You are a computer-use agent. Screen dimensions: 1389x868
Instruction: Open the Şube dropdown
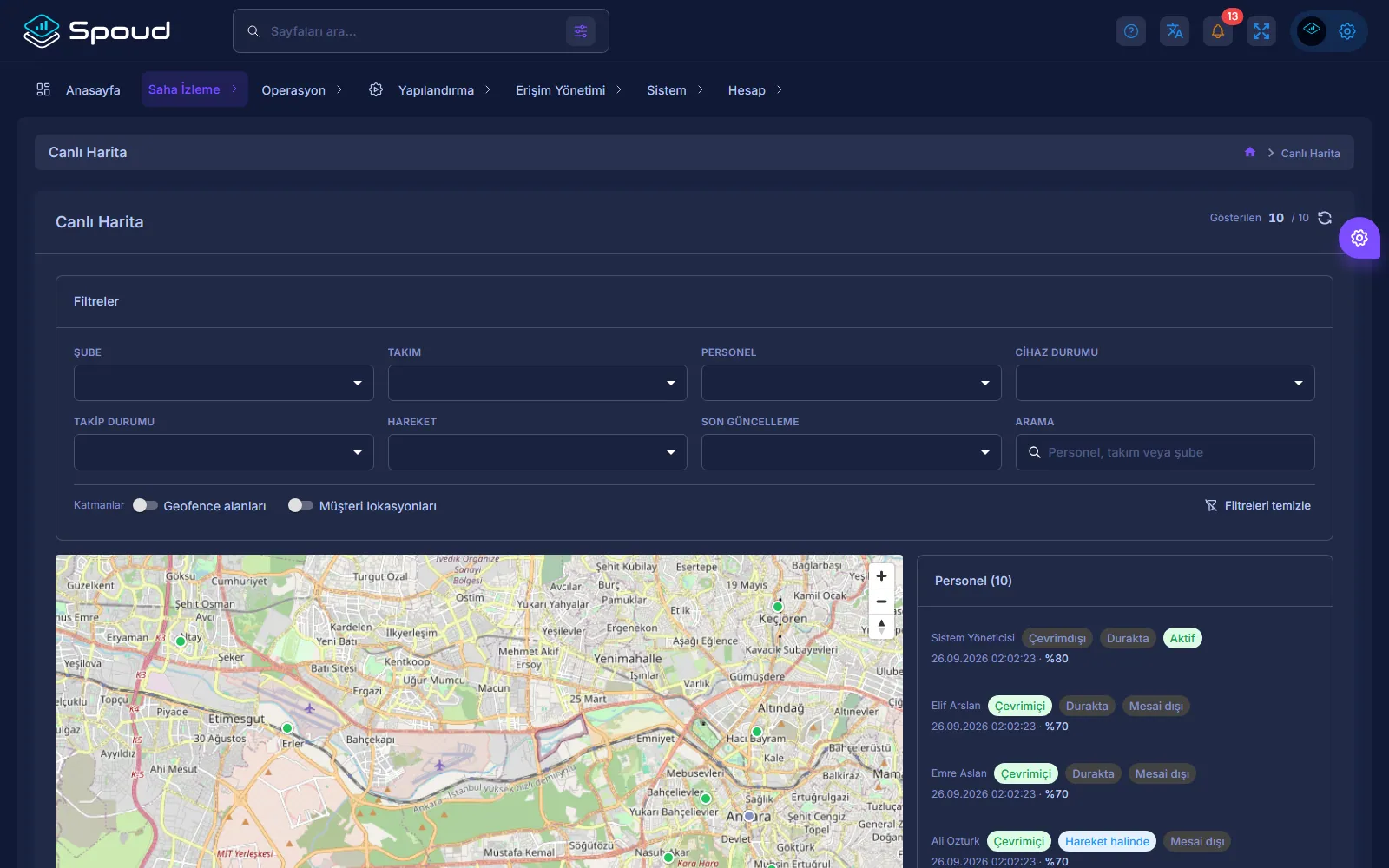click(224, 383)
